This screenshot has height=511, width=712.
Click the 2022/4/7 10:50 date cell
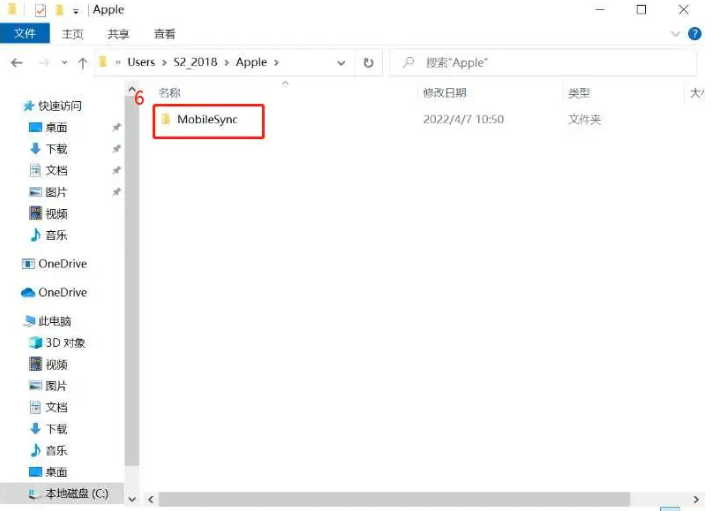pos(463,119)
